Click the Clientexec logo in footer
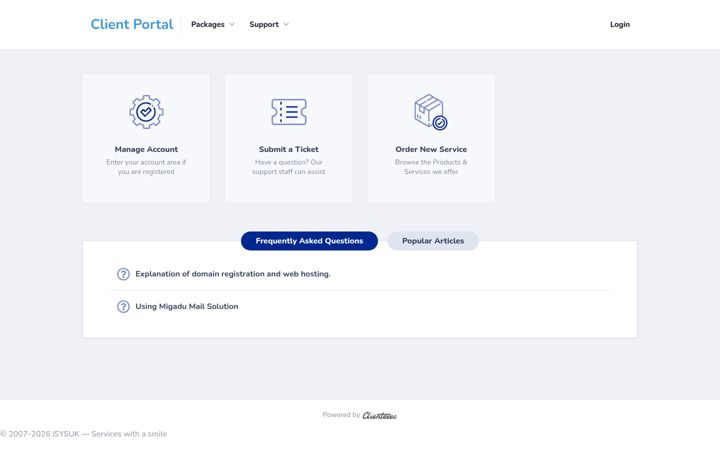This screenshot has height=450, width=720. point(379,416)
